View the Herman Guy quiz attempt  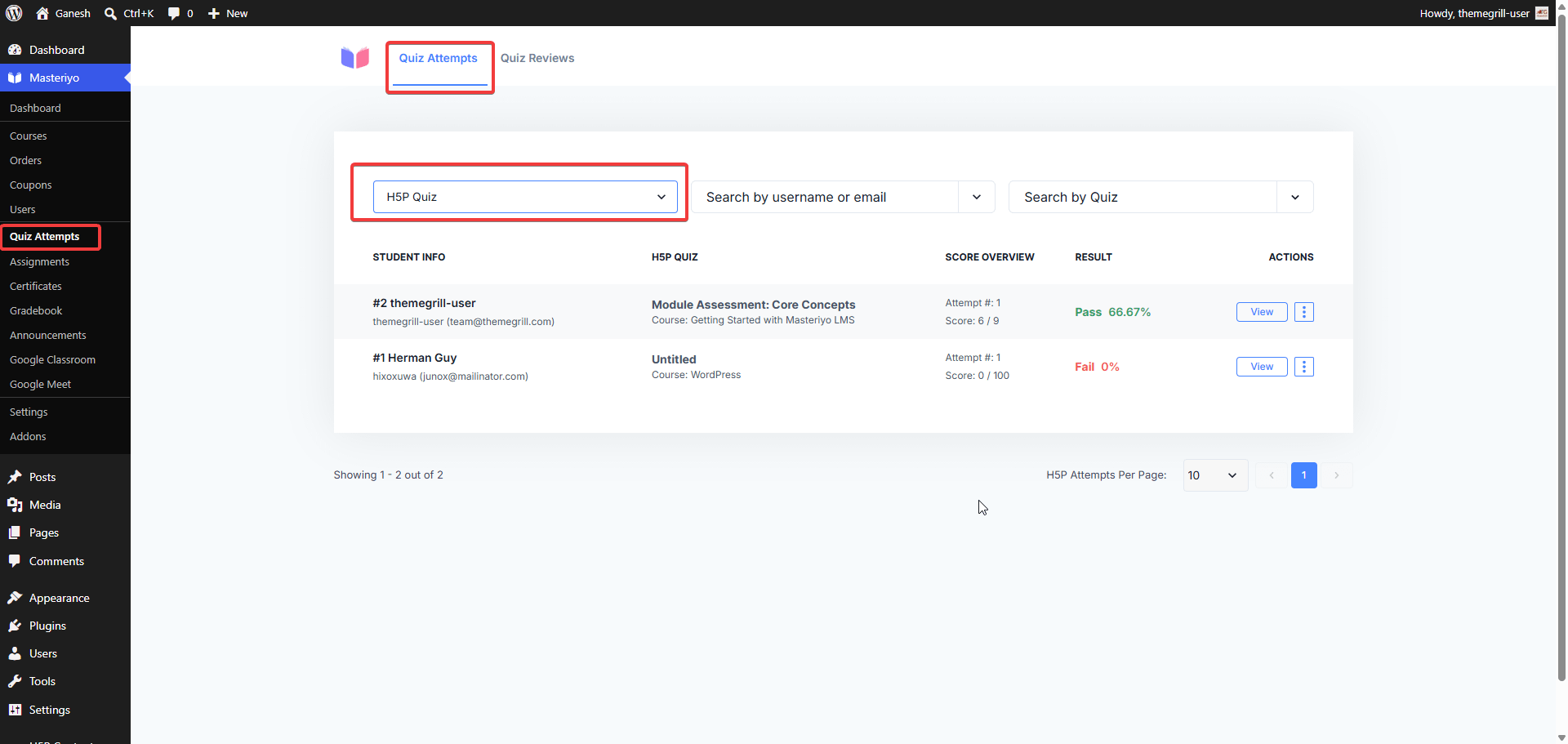click(x=1262, y=367)
